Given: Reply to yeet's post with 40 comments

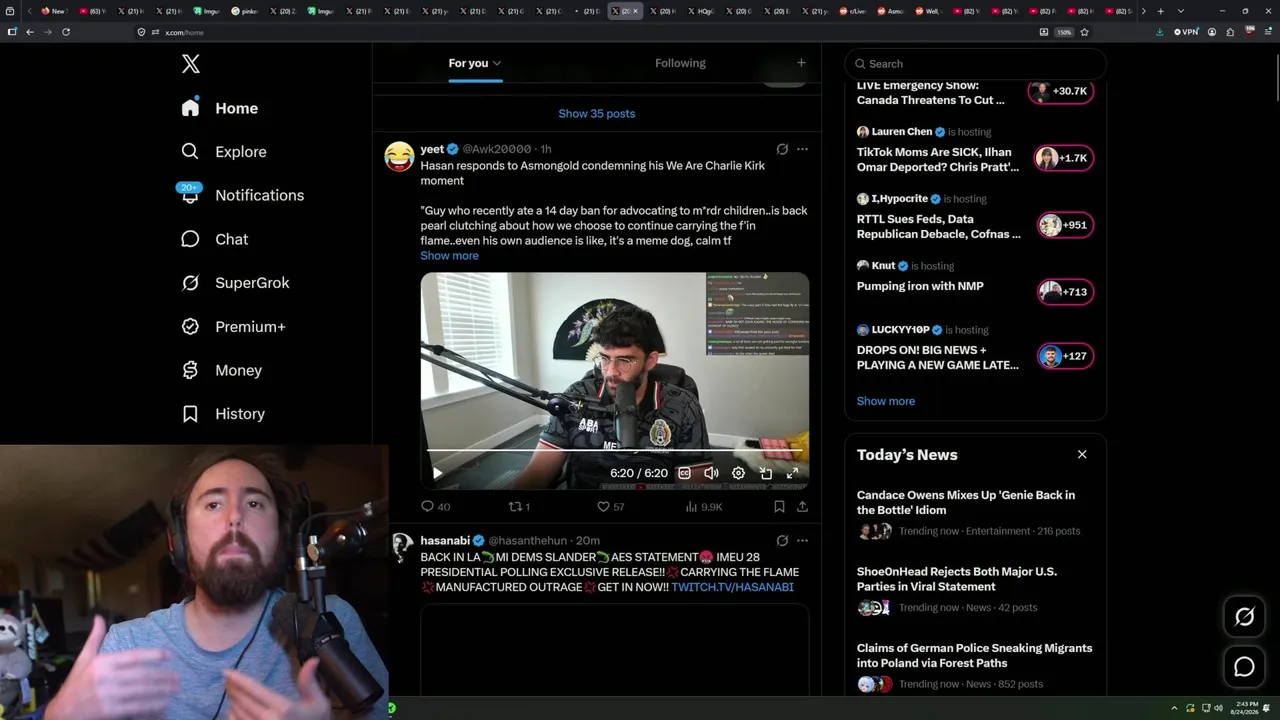Looking at the screenshot, I should (435, 507).
